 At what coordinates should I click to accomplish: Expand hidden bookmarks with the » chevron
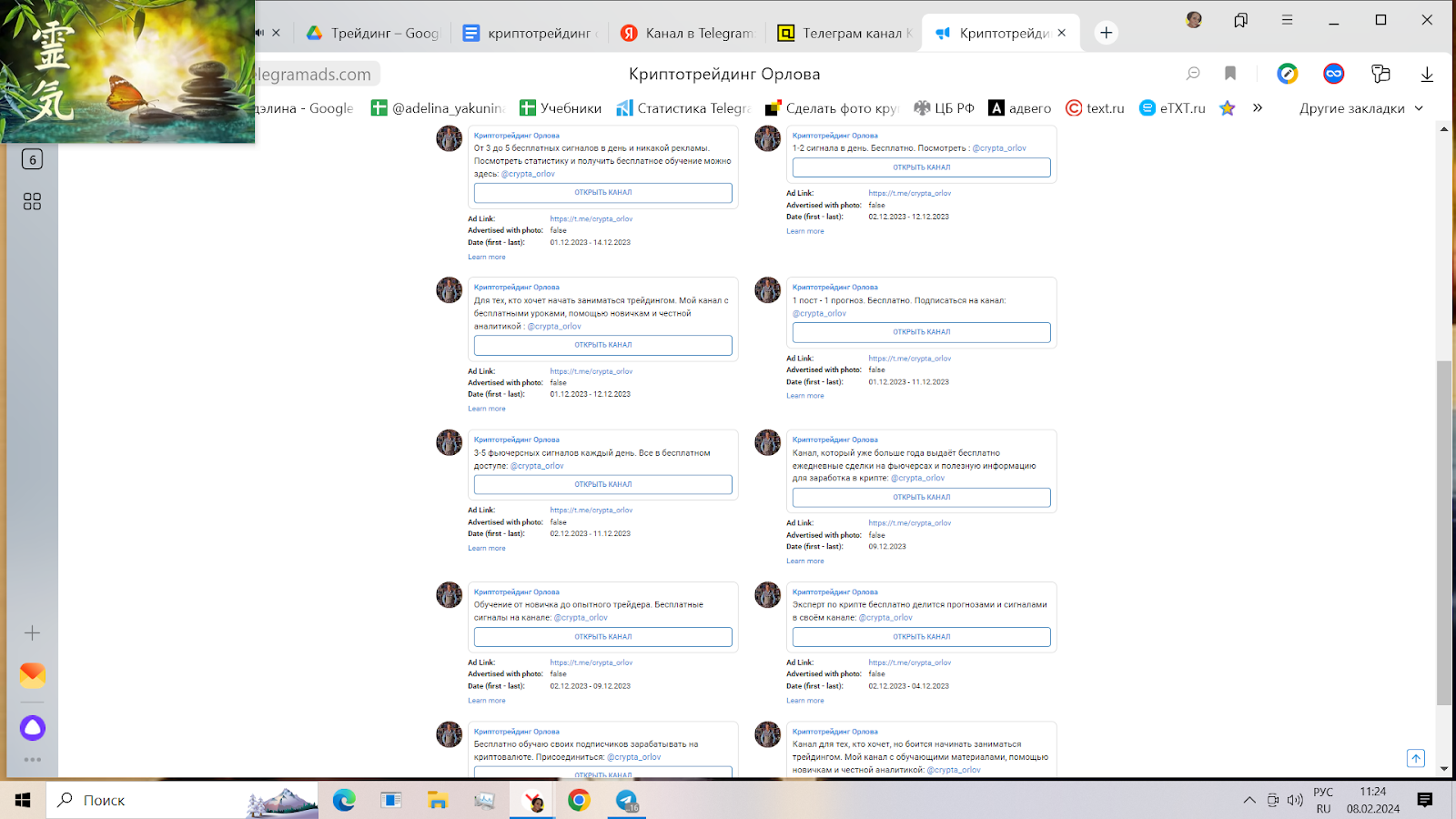1258,107
